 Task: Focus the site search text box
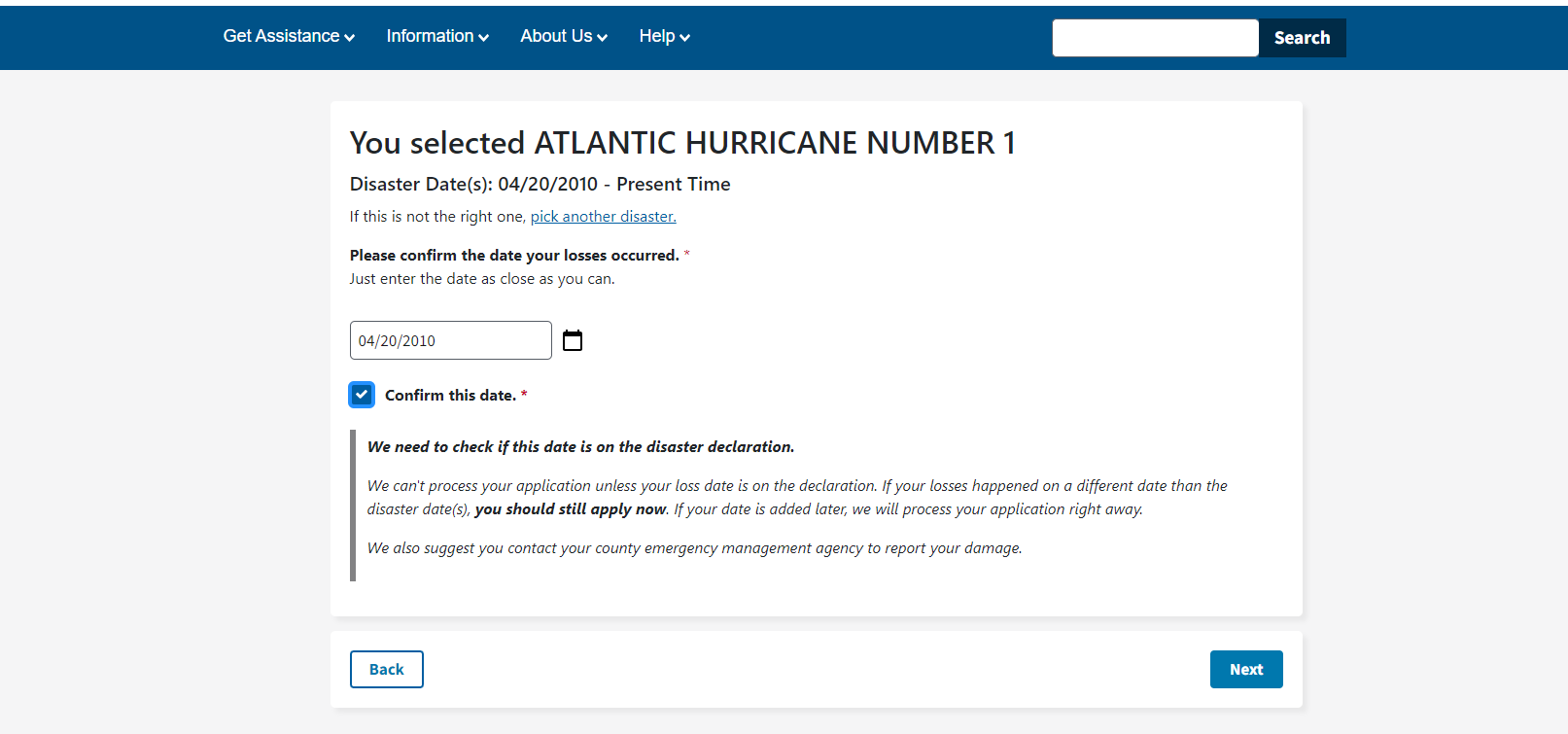tap(1155, 38)
